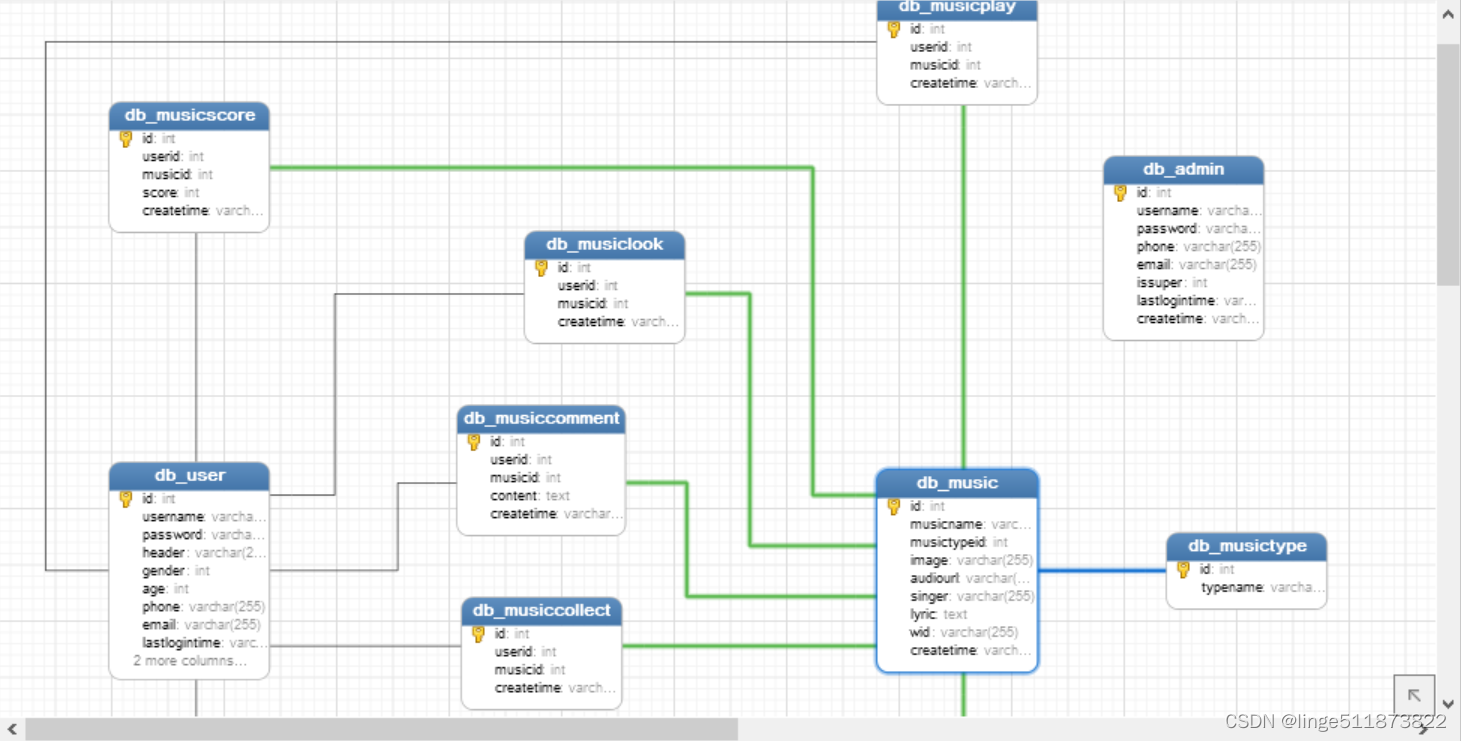
Task: Click the vertical scrollbar up arrow
Action: point(1448,15)
